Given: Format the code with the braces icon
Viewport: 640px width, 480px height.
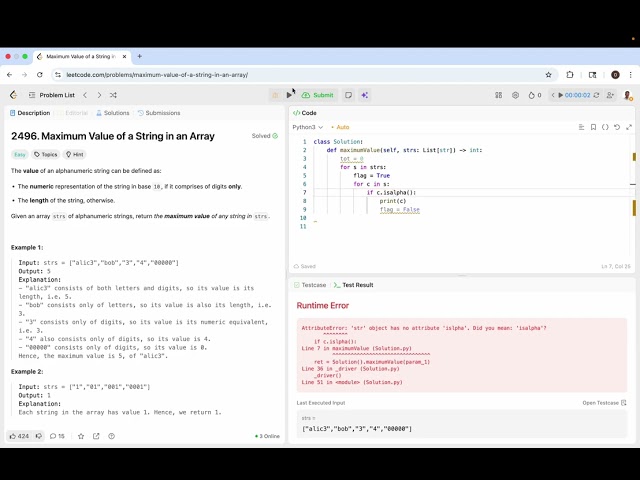Looking at the screenshot, I should (x=605, y=127).
